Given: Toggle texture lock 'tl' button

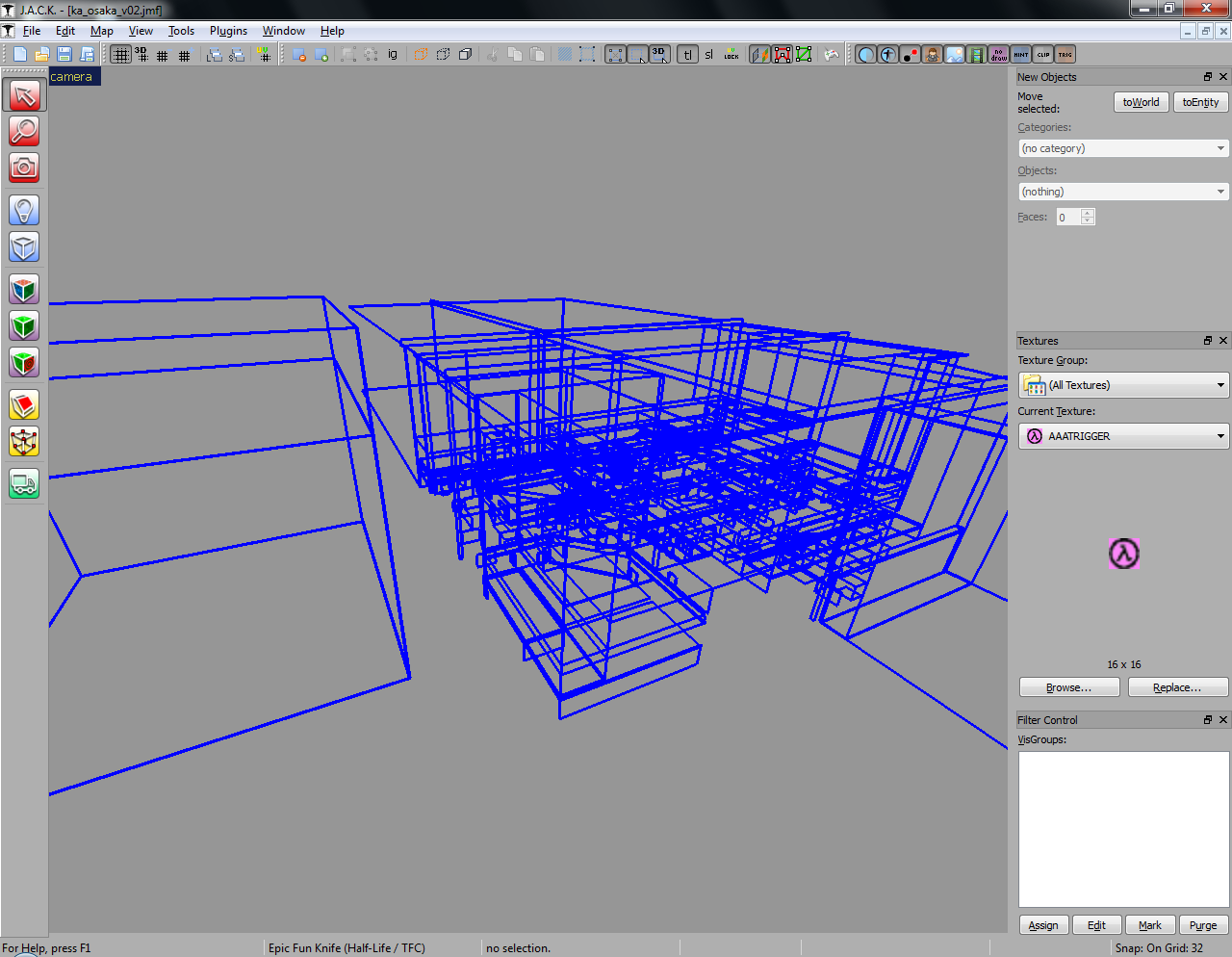Looking at the screenshot, I should 687,55.
